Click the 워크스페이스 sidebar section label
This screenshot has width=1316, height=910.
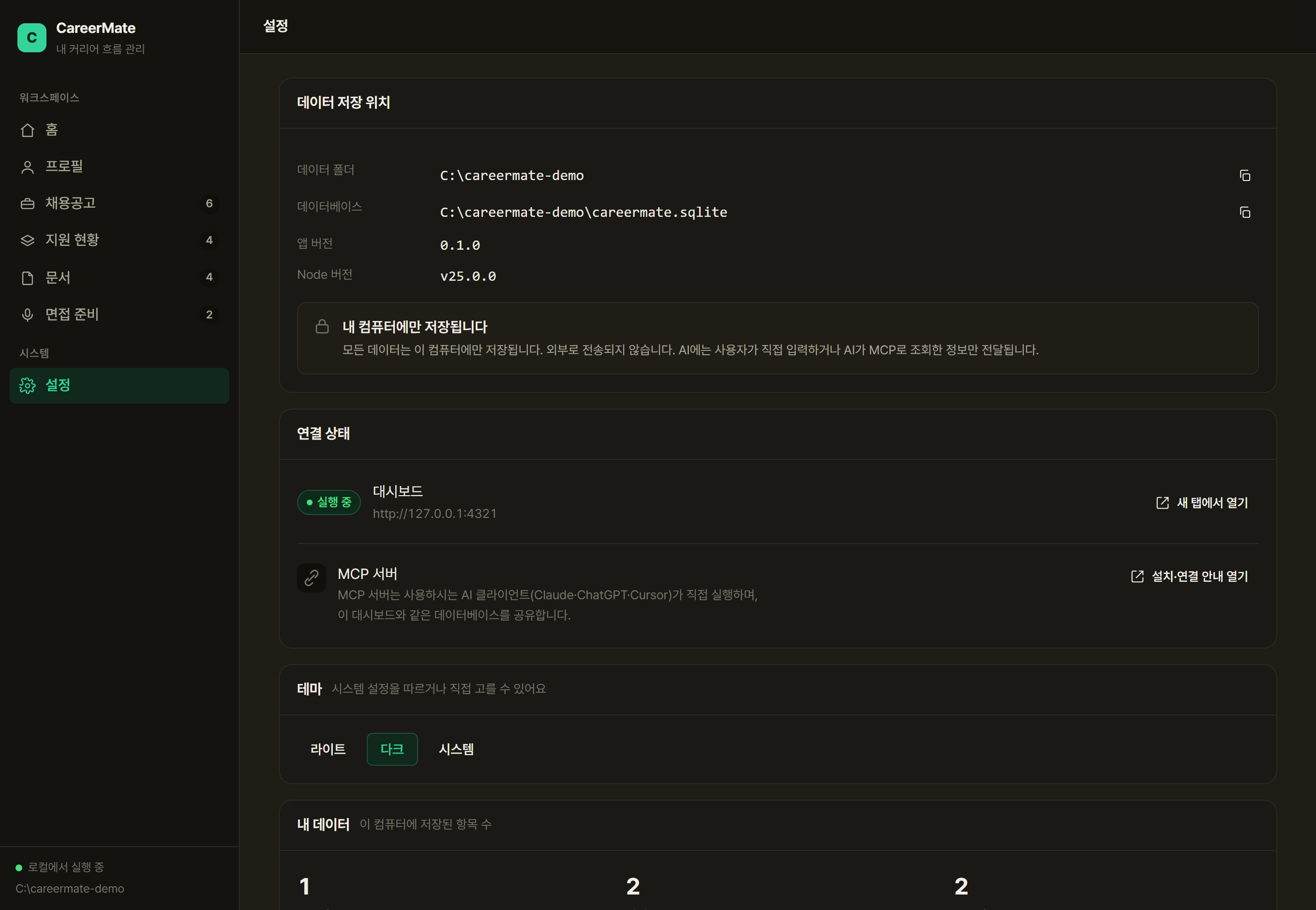coord(49,97)
